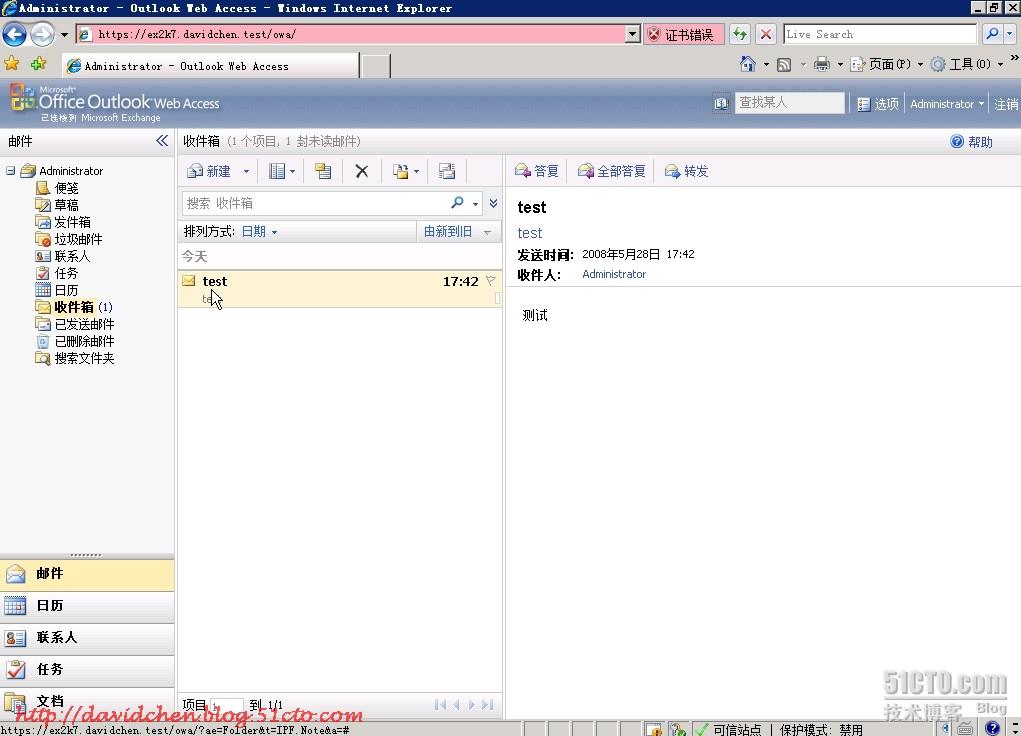Click the Log Off link
Viewport: 1021px width, 736px height.
pos(1006,104)
